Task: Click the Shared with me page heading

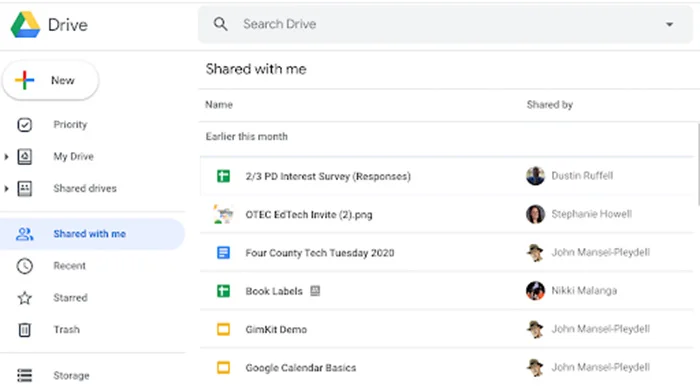Action: click(256, 69)
